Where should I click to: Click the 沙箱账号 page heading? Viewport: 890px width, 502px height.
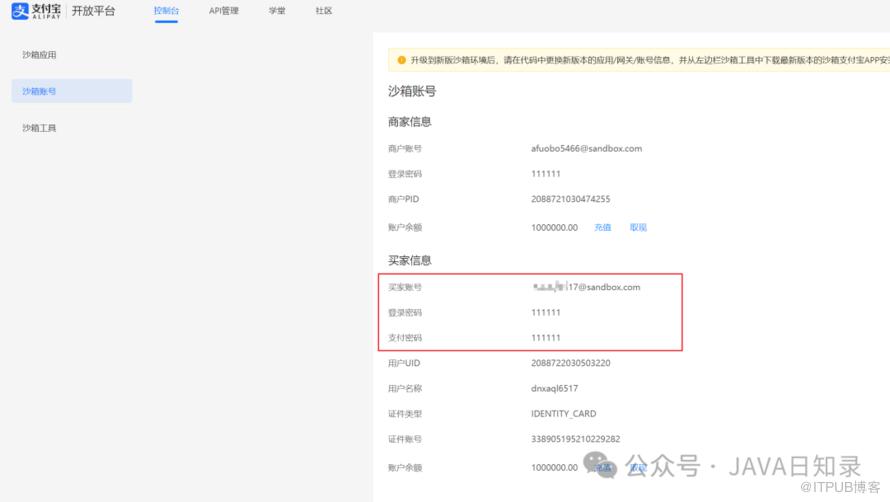[x=412, y=91]
